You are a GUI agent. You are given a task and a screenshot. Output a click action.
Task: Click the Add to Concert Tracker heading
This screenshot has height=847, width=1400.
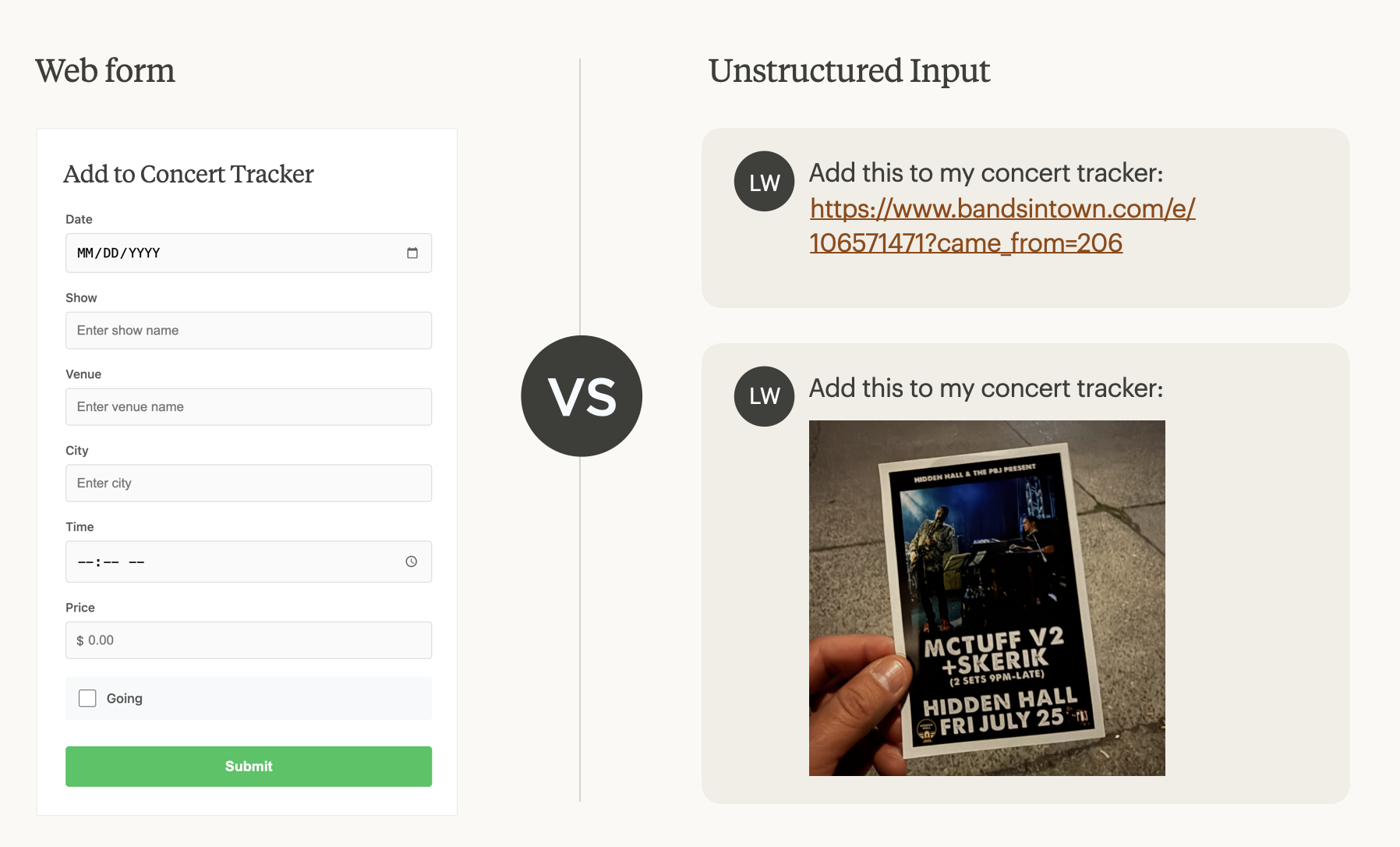[189, 174]
